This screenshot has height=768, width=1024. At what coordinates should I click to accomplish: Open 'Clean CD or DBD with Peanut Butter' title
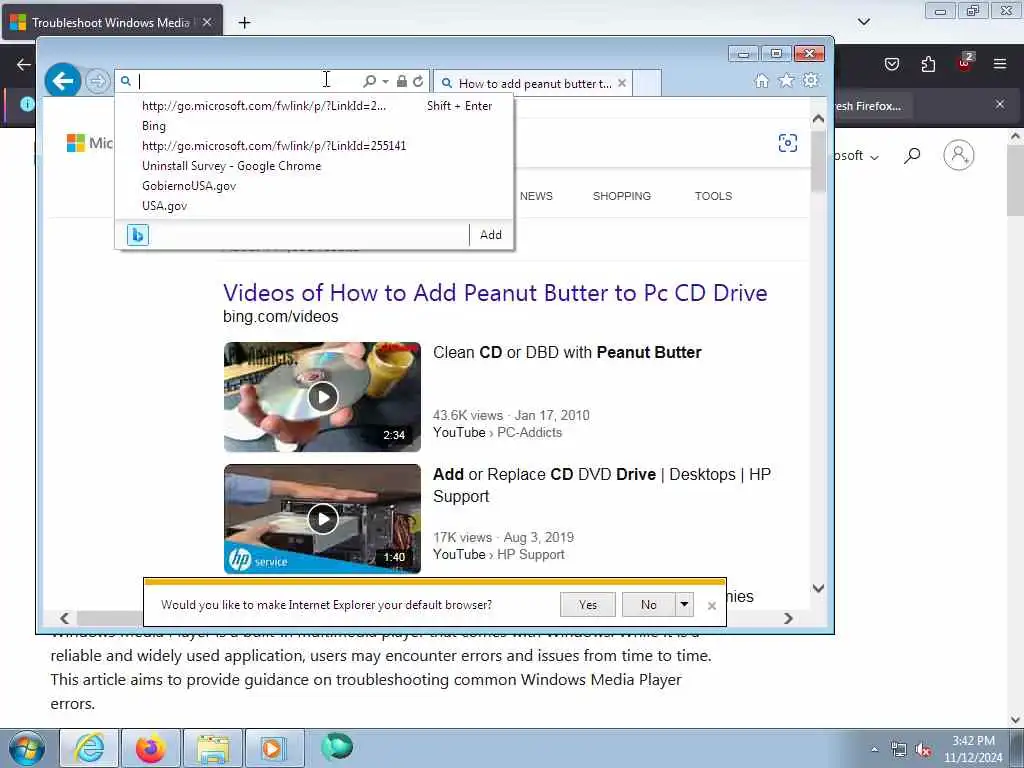point(567,353)
